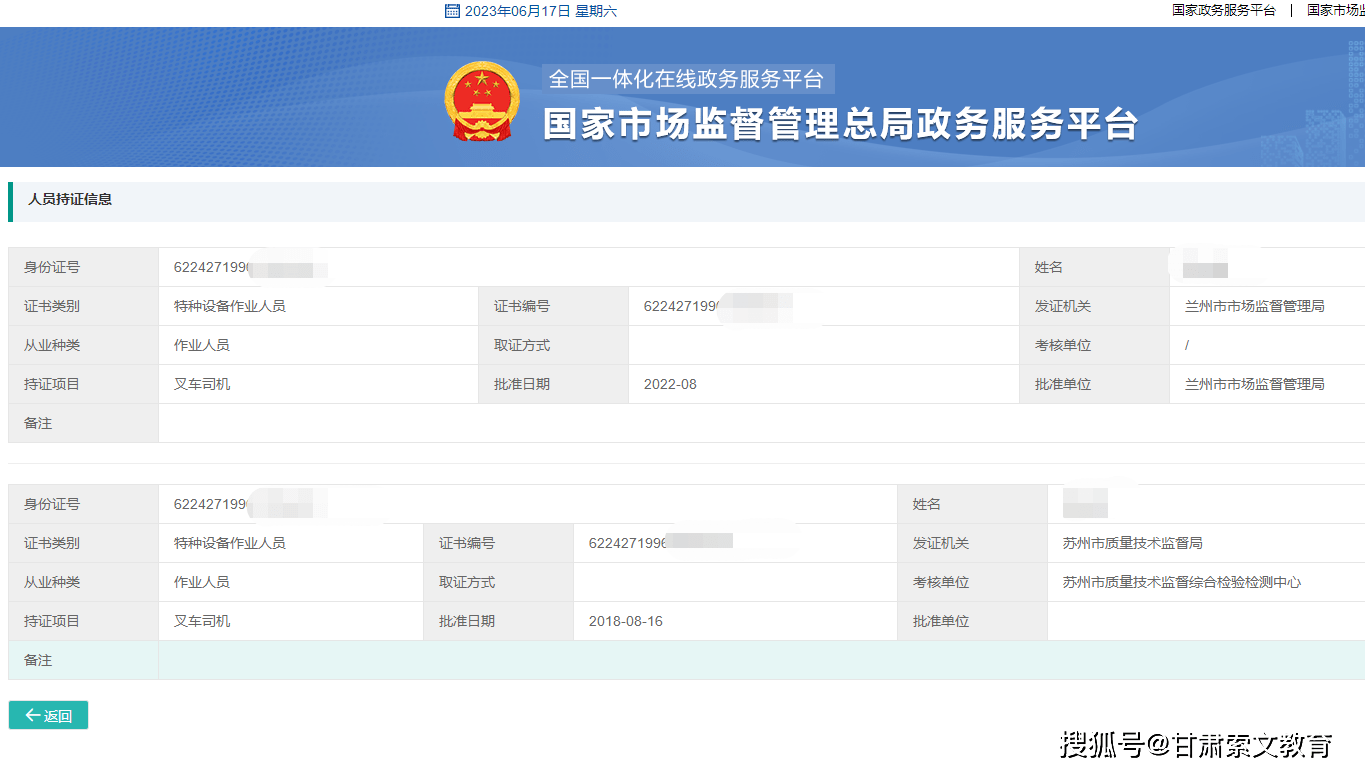Click the approval date 2022-08
The width and height of the screenshot is (1365, 774).
(x=670, y=384)
